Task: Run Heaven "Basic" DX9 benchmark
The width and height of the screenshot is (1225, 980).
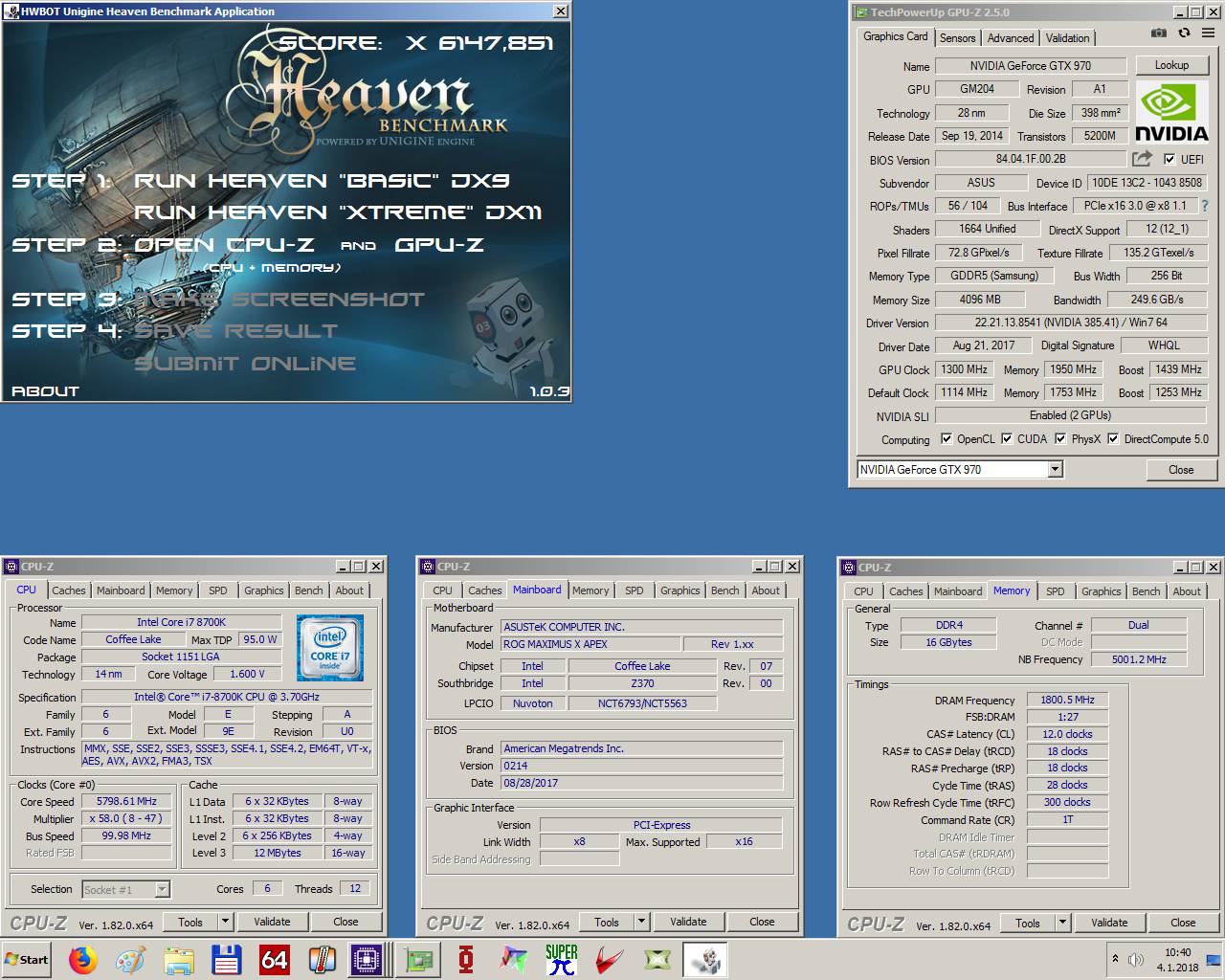Action: [x=322, y=181]
